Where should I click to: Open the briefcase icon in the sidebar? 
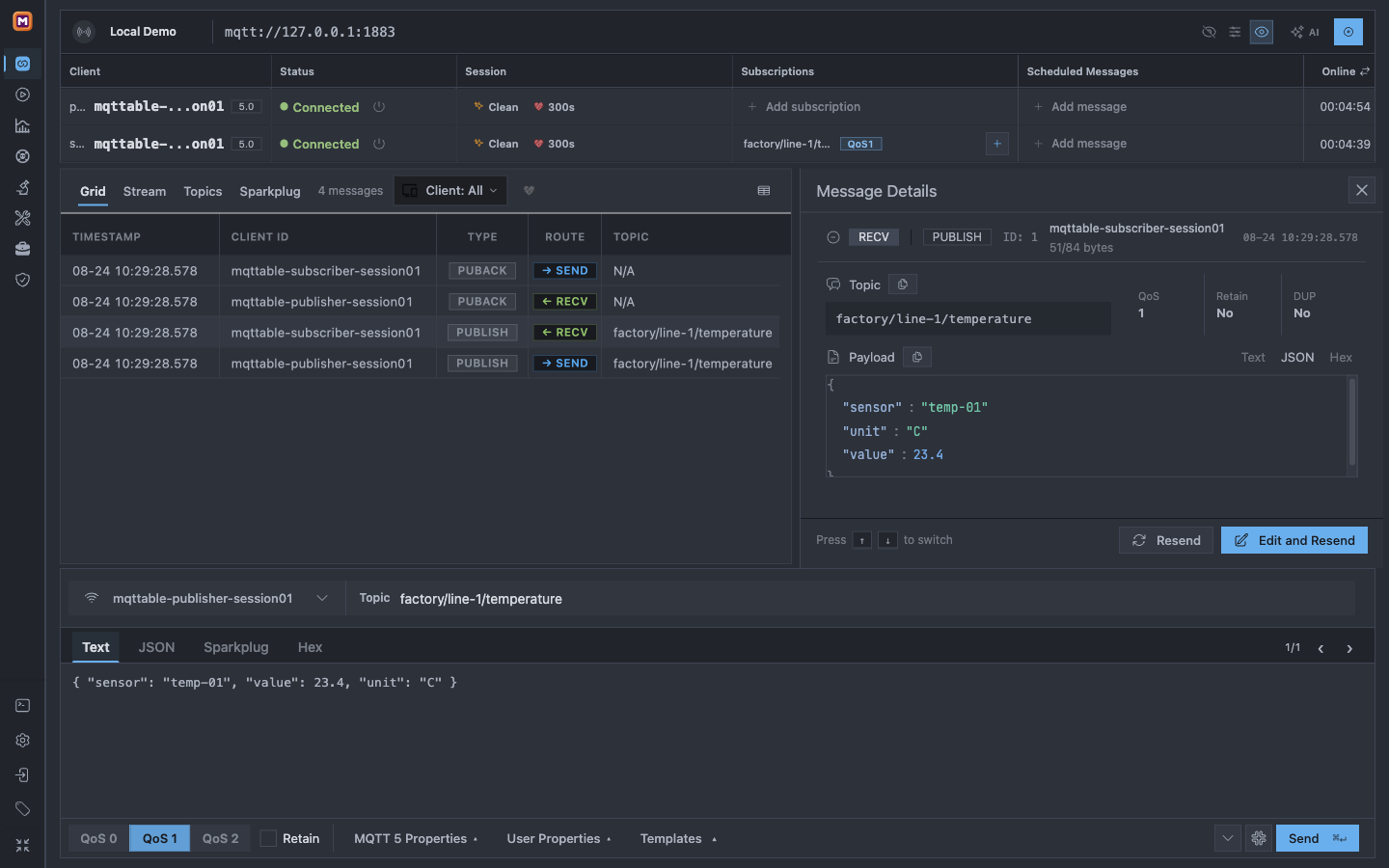(x=22, y=249)
